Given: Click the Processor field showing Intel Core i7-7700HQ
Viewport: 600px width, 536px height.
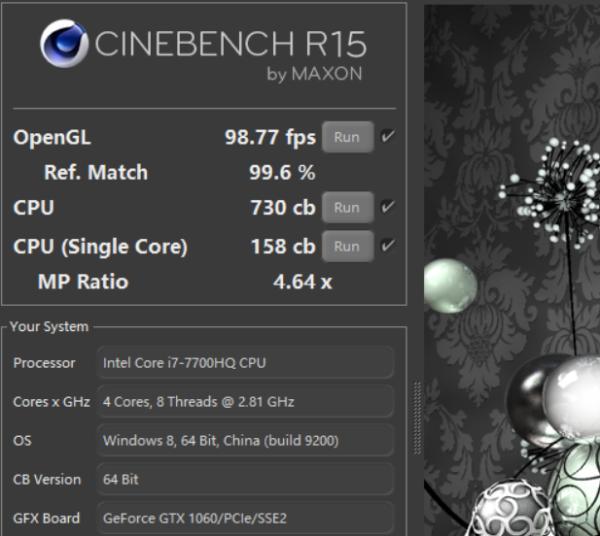Looking at the screenshot, I should (x=245, y=363).
